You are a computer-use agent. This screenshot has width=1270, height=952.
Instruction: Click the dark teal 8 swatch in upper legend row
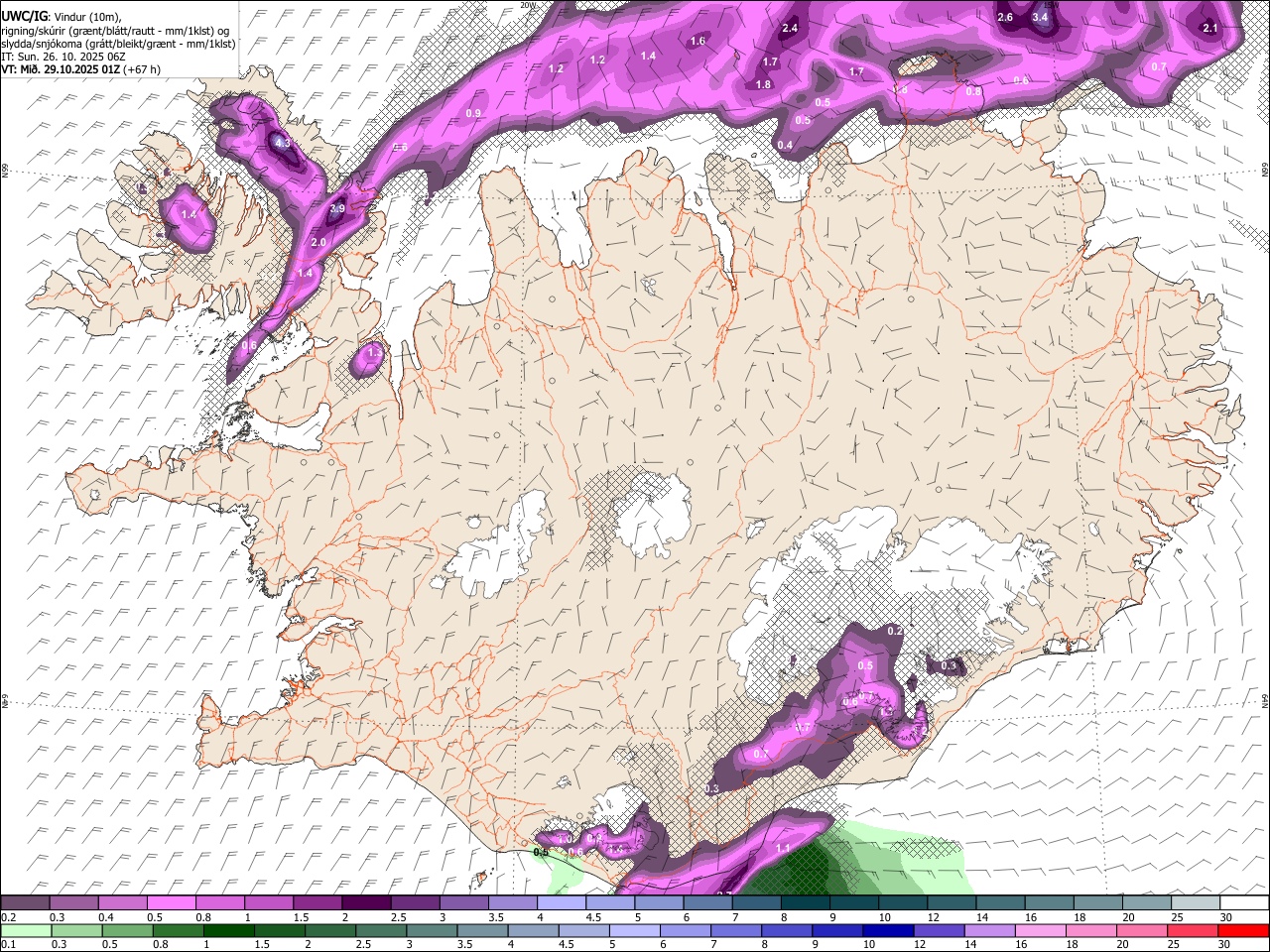tap(805, 903)
